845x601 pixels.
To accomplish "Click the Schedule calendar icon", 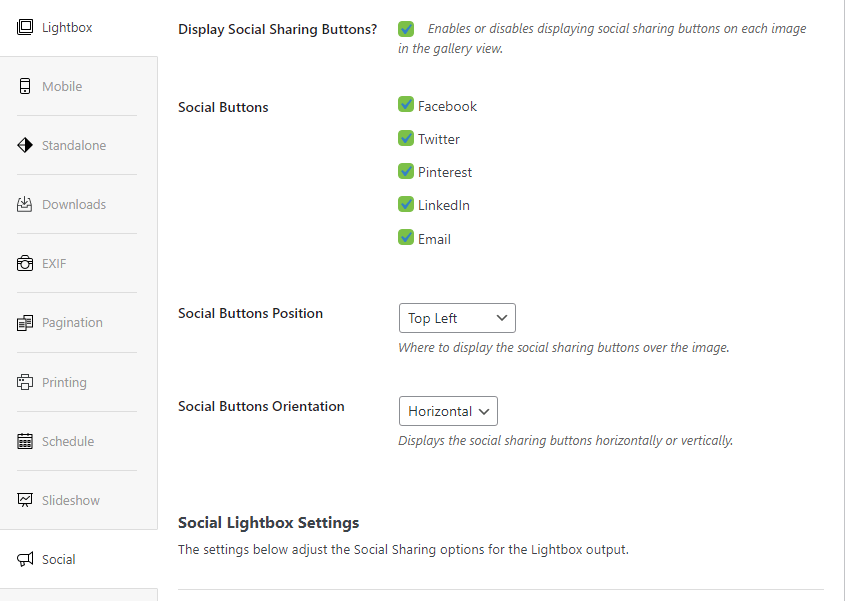I will point(25,441).
